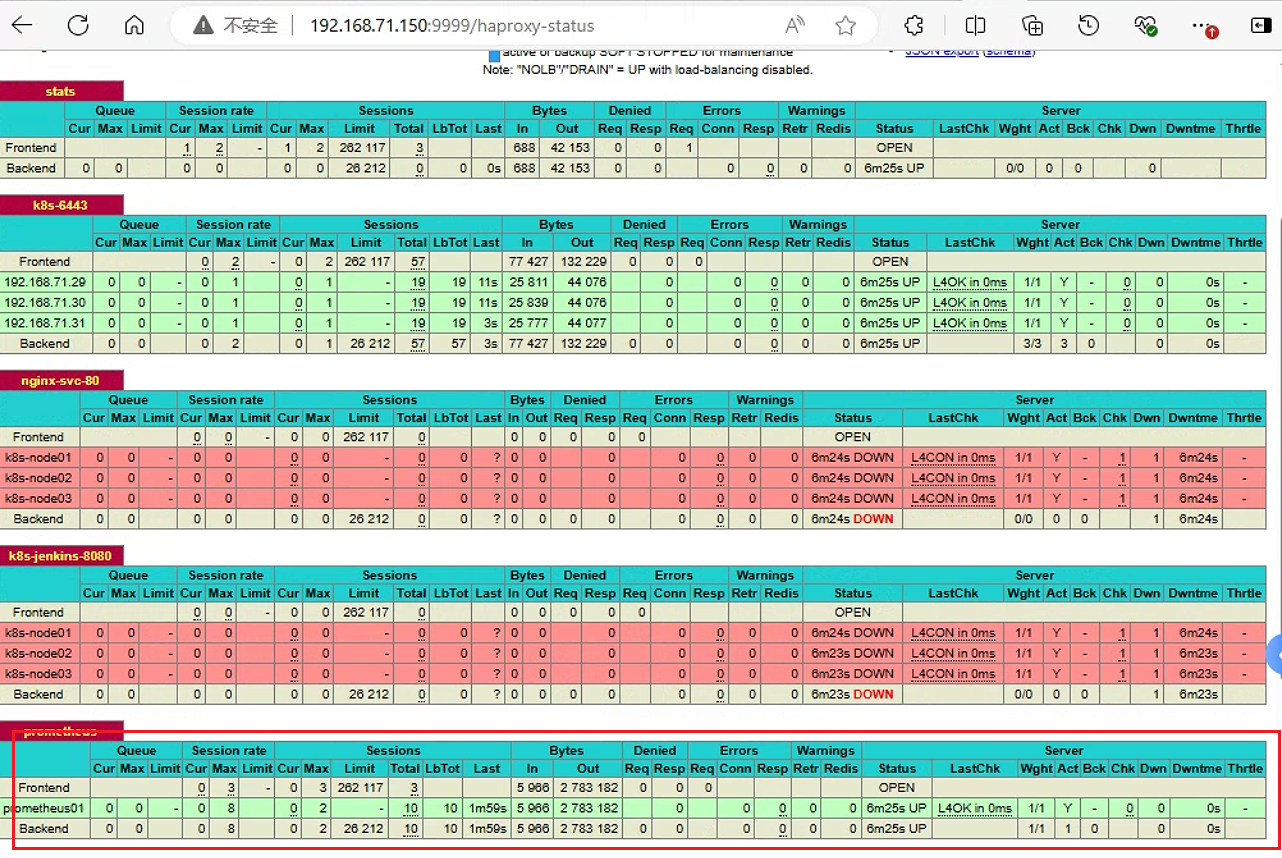Click the red DOWN status in k8s-jenkins-8080 Backend
Image resolution: width=1282 pixels, height=858 pixels.
873,694
